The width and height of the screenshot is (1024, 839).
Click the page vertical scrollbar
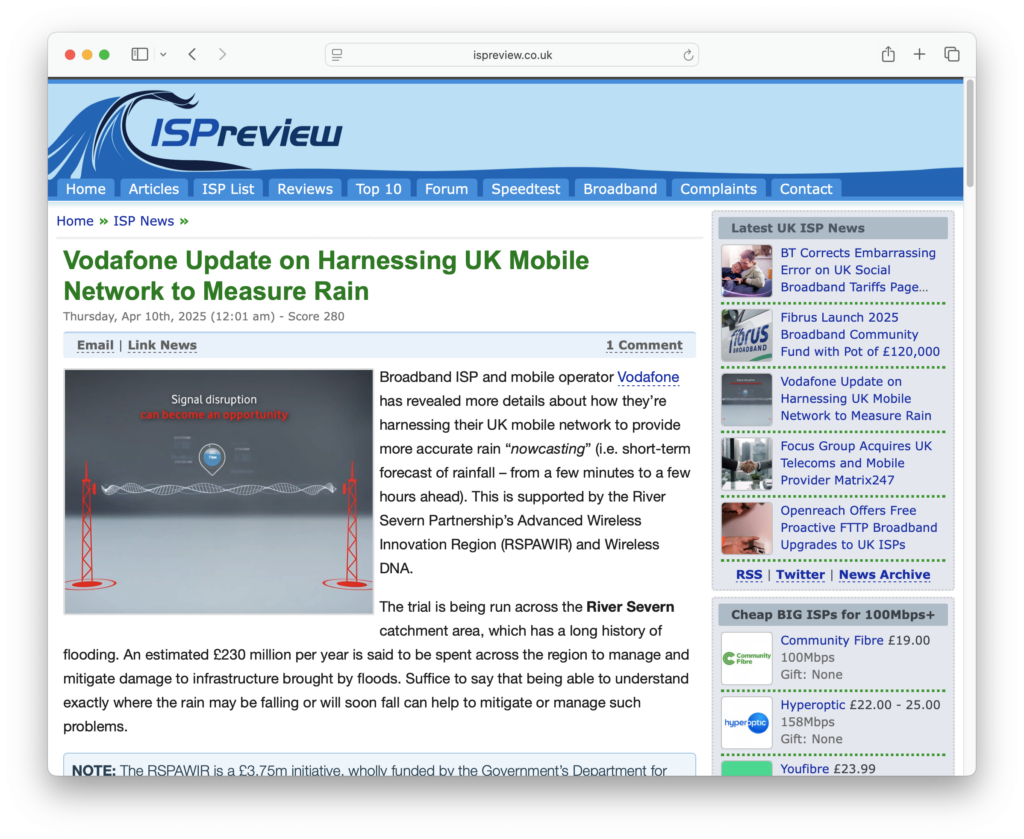pyautogui.click(x=970, y=134)
